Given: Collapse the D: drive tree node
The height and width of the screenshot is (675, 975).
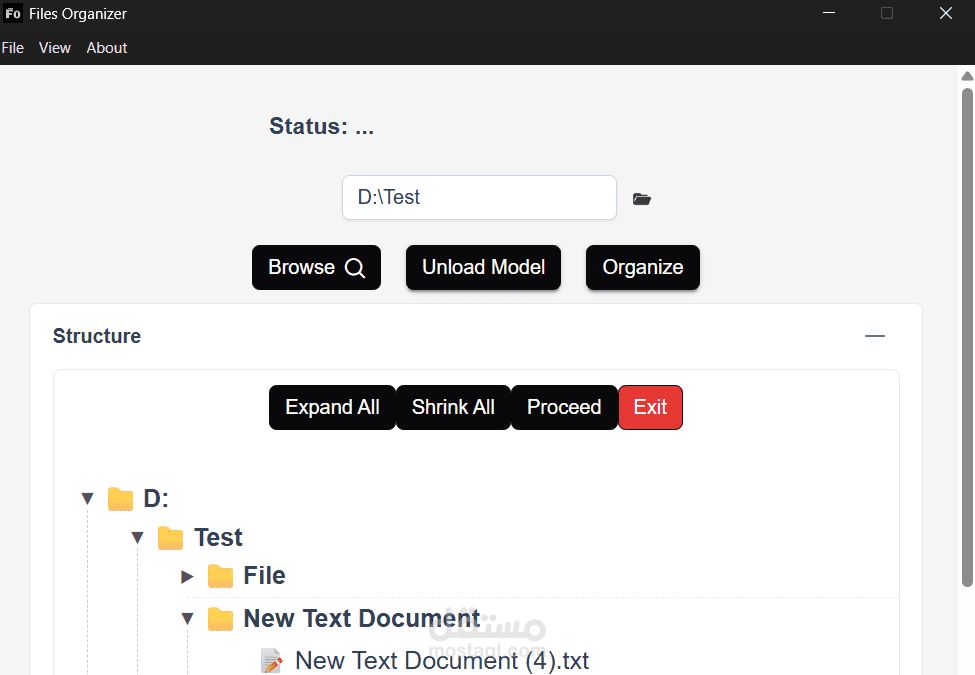Looking at the screenshot, I should pos(88,498).
